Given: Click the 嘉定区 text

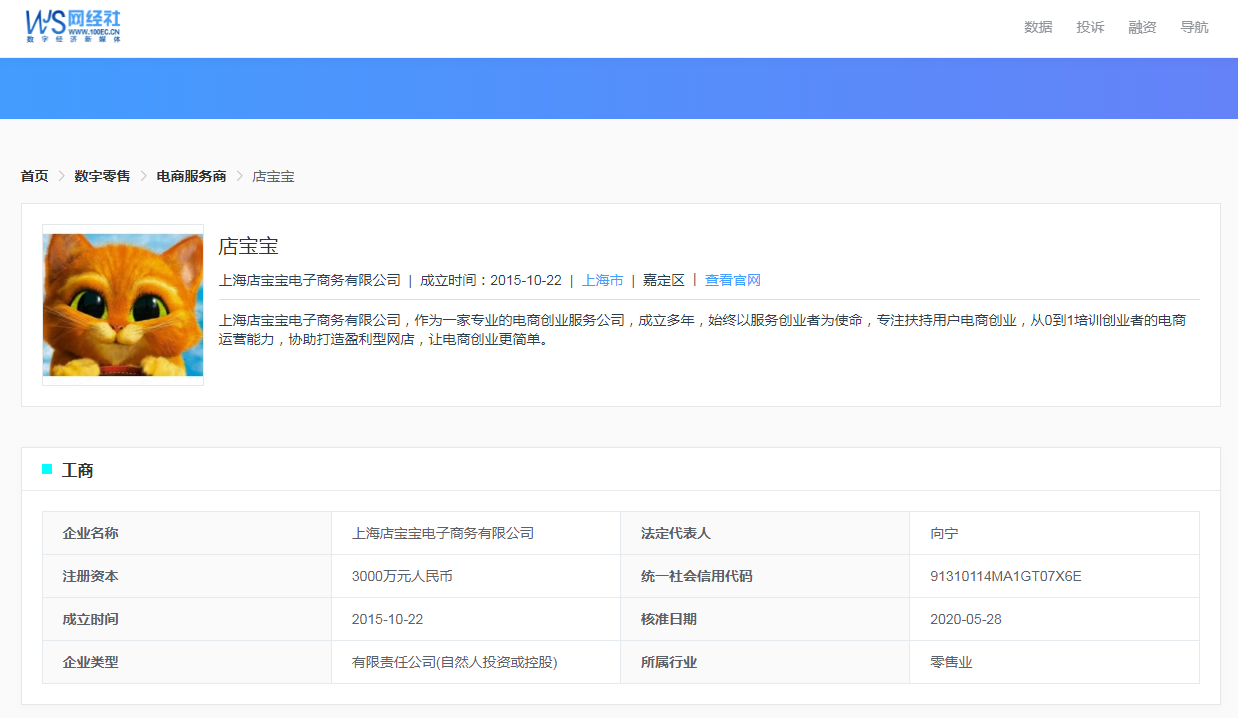Looking at the screenshot, I should point(664,280).
